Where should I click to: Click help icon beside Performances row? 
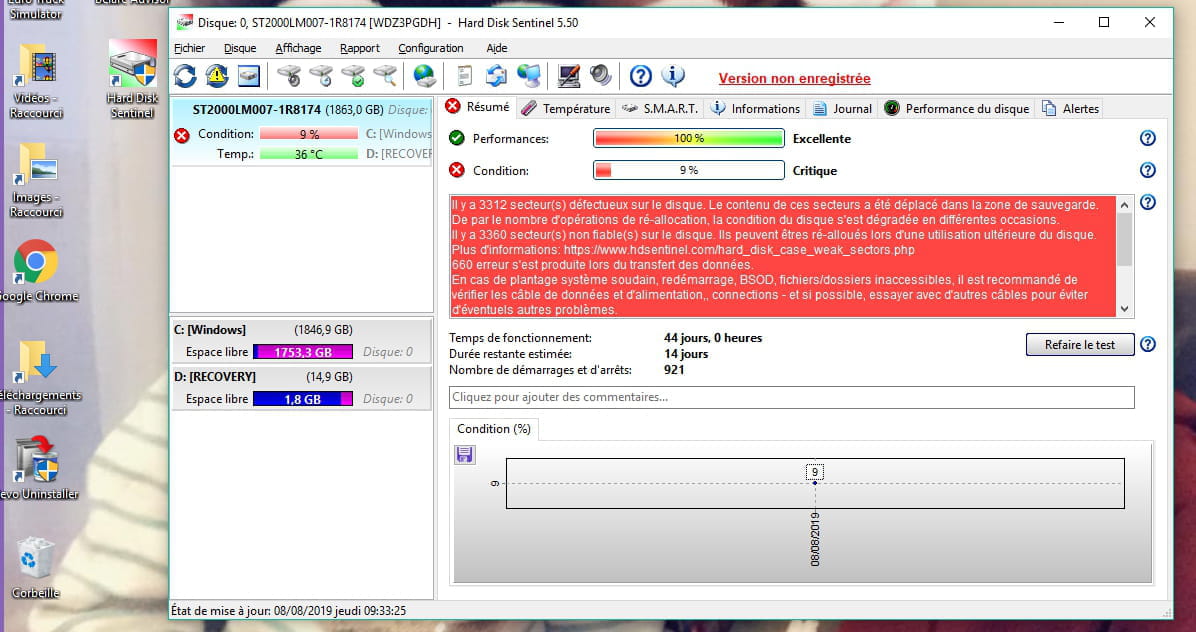[1147, 138]
